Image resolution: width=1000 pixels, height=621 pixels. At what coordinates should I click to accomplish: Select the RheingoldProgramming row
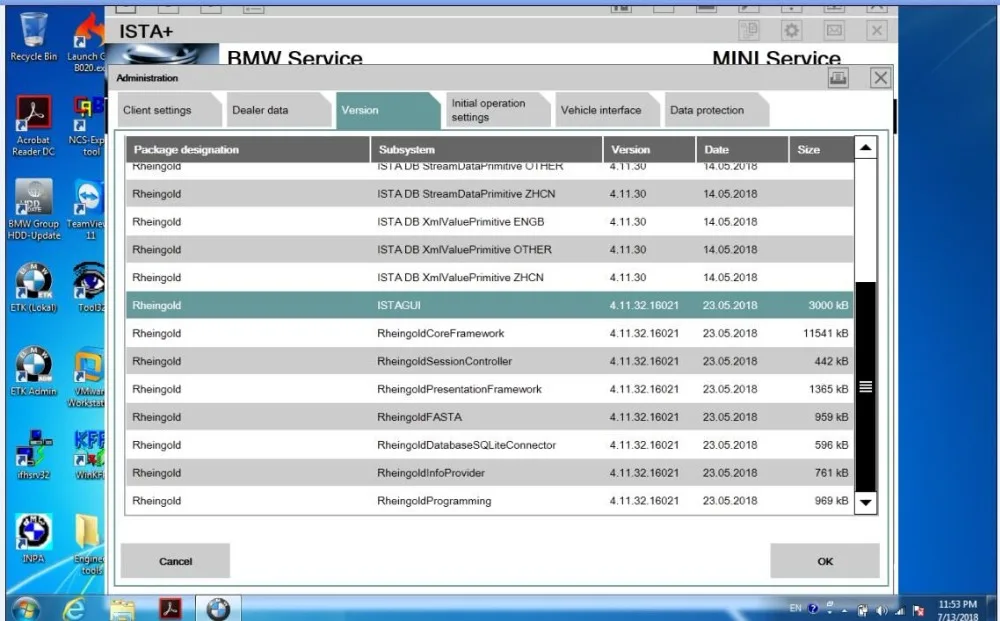490,501
